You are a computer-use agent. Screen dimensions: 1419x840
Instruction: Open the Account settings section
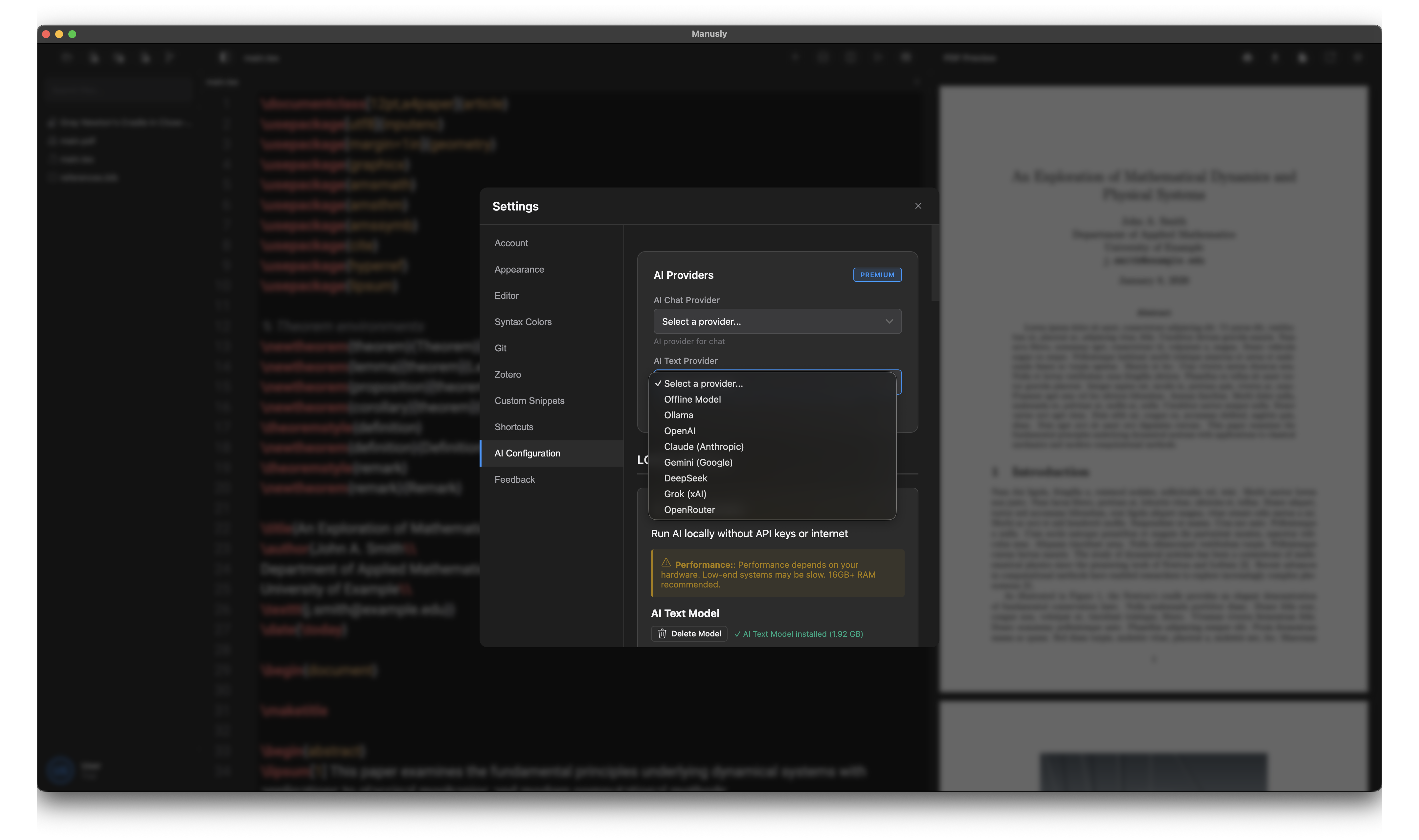[x=511, y=243]
